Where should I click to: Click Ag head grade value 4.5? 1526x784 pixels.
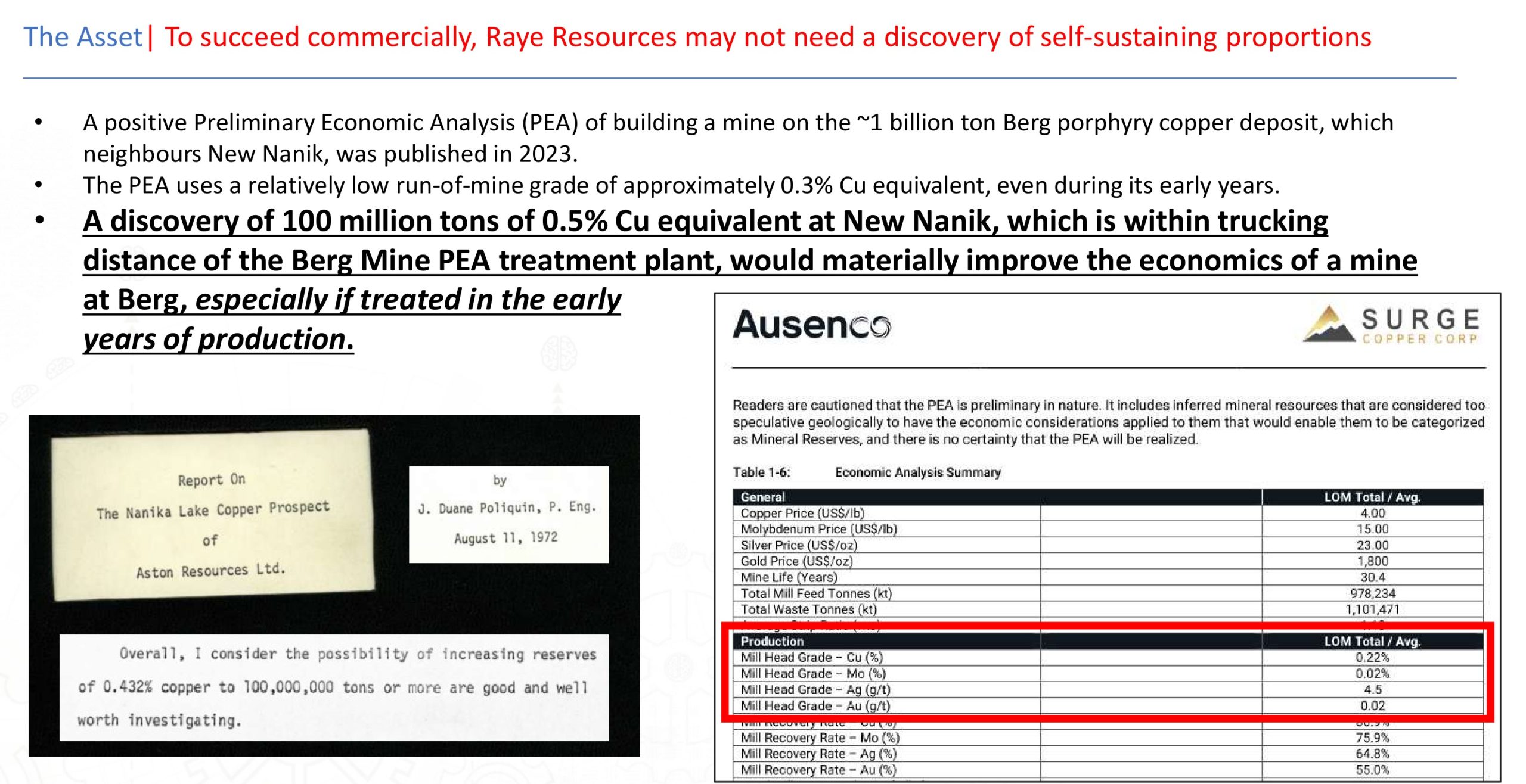[1373, 690]
